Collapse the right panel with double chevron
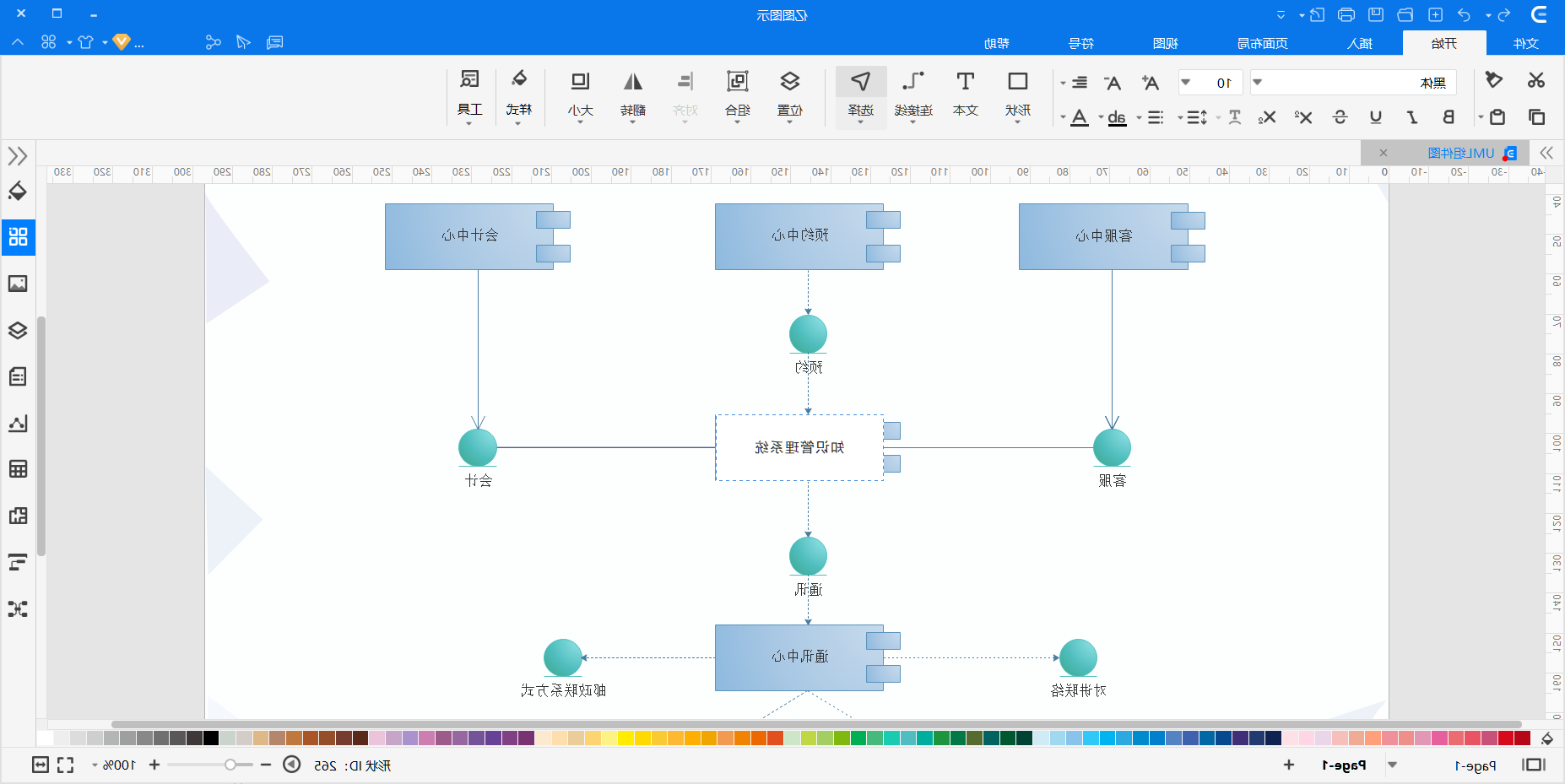Image resolution: width=1565 pixels, height=784 pixels. pos(1546,153)
